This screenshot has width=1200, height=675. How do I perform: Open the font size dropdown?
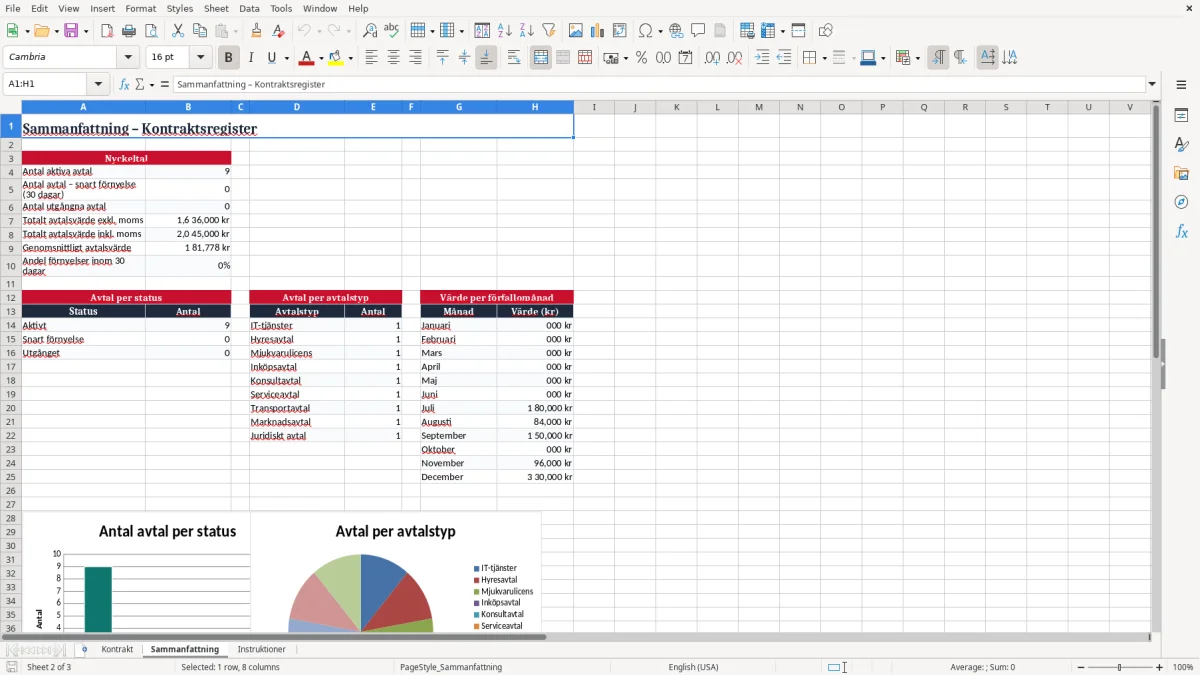(x=200, y=57)
